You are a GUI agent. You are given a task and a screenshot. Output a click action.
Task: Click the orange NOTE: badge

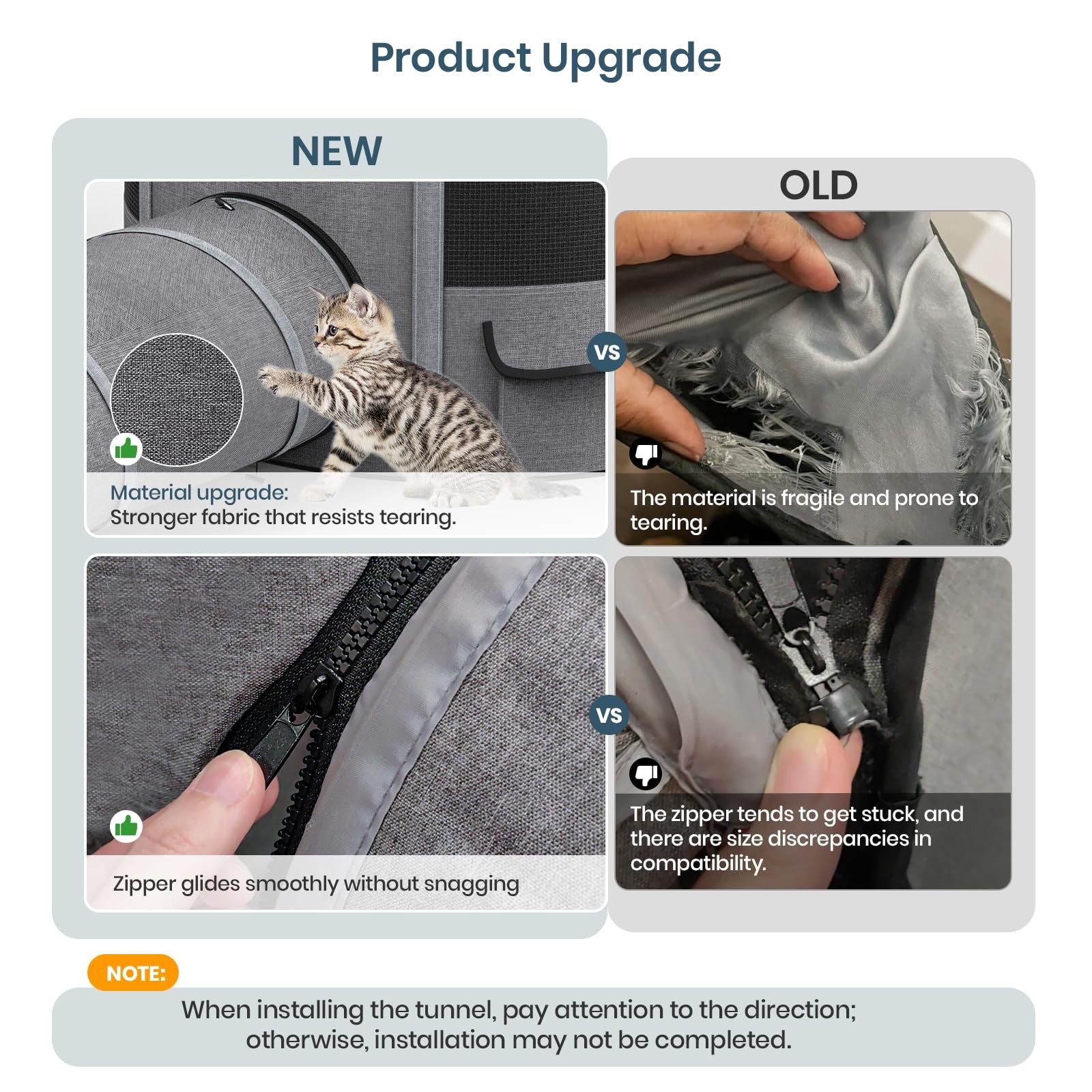133,973
